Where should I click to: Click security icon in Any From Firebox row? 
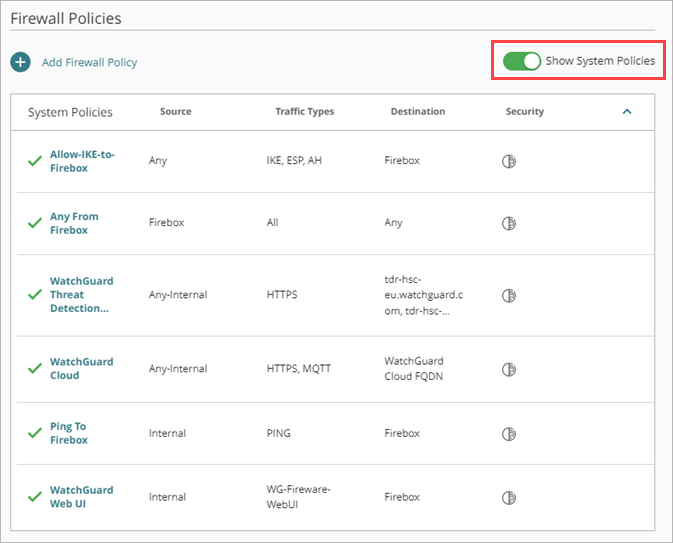[x=509, y=223]
